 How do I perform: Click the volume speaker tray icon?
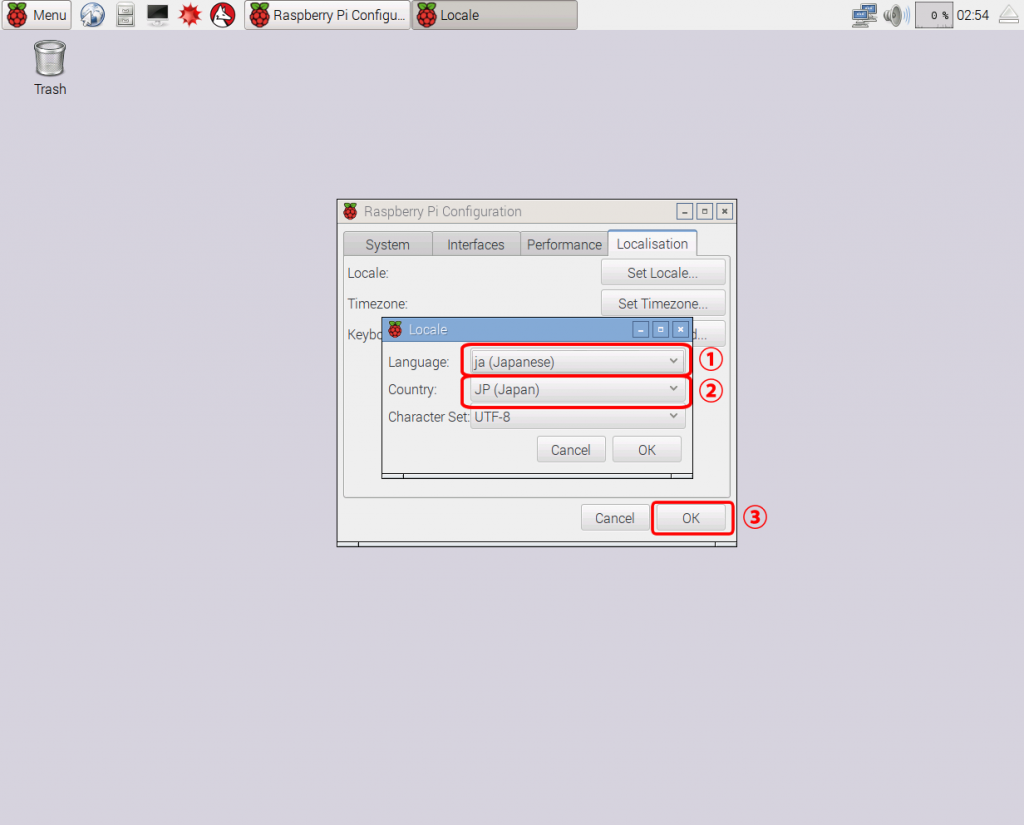(x=895, y=15)
